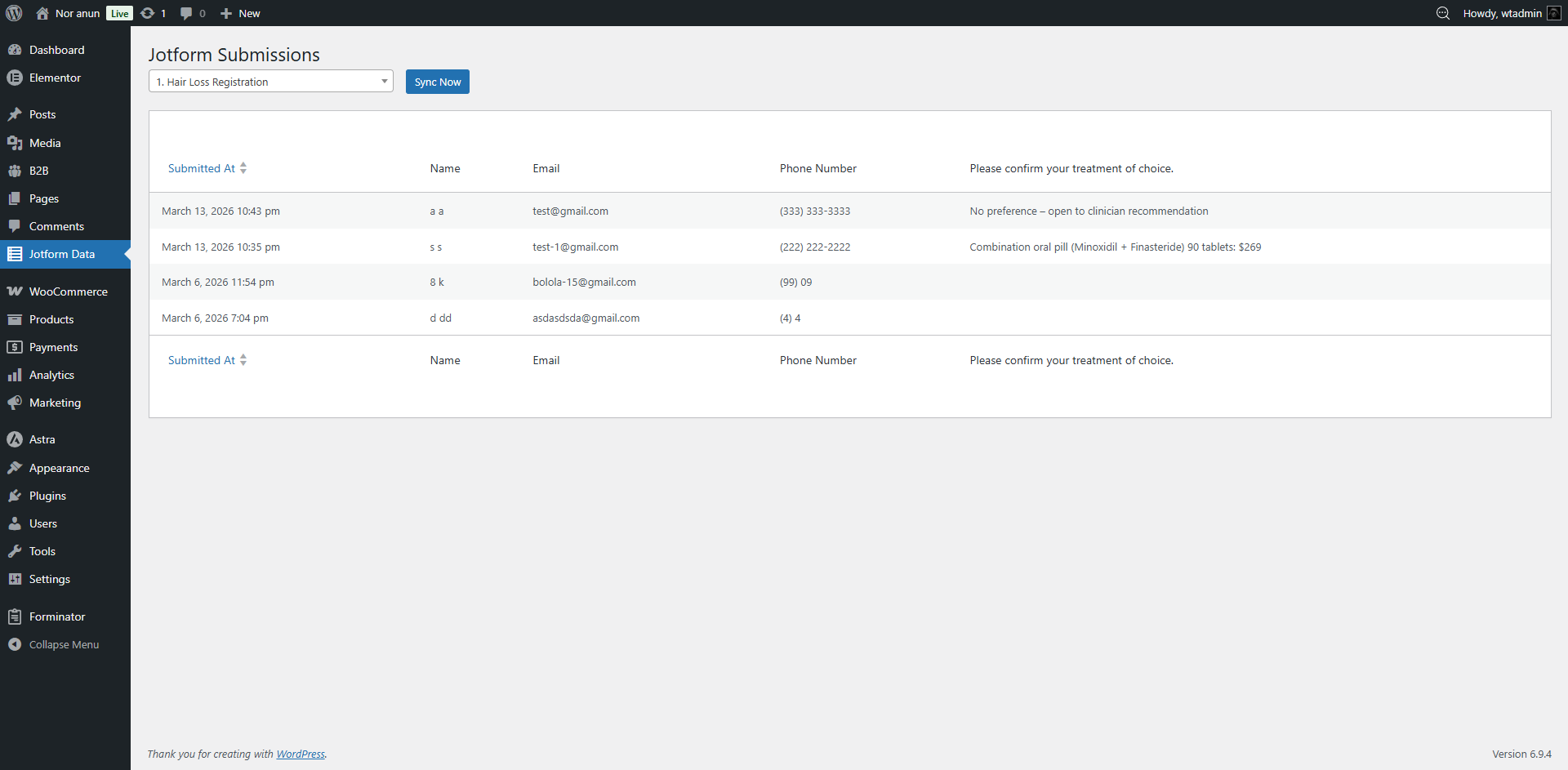The width and height of the screenshot is (1568, 770).
Task: Open the admin bar search icon
Action: pyautogui.click(x=1442, y=13)
